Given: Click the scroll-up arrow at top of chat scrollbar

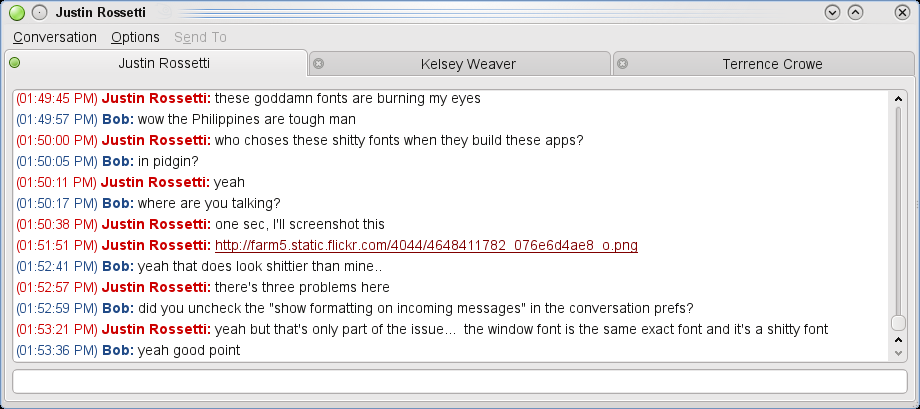Looking at the screenshot, I should pos(898,99).
